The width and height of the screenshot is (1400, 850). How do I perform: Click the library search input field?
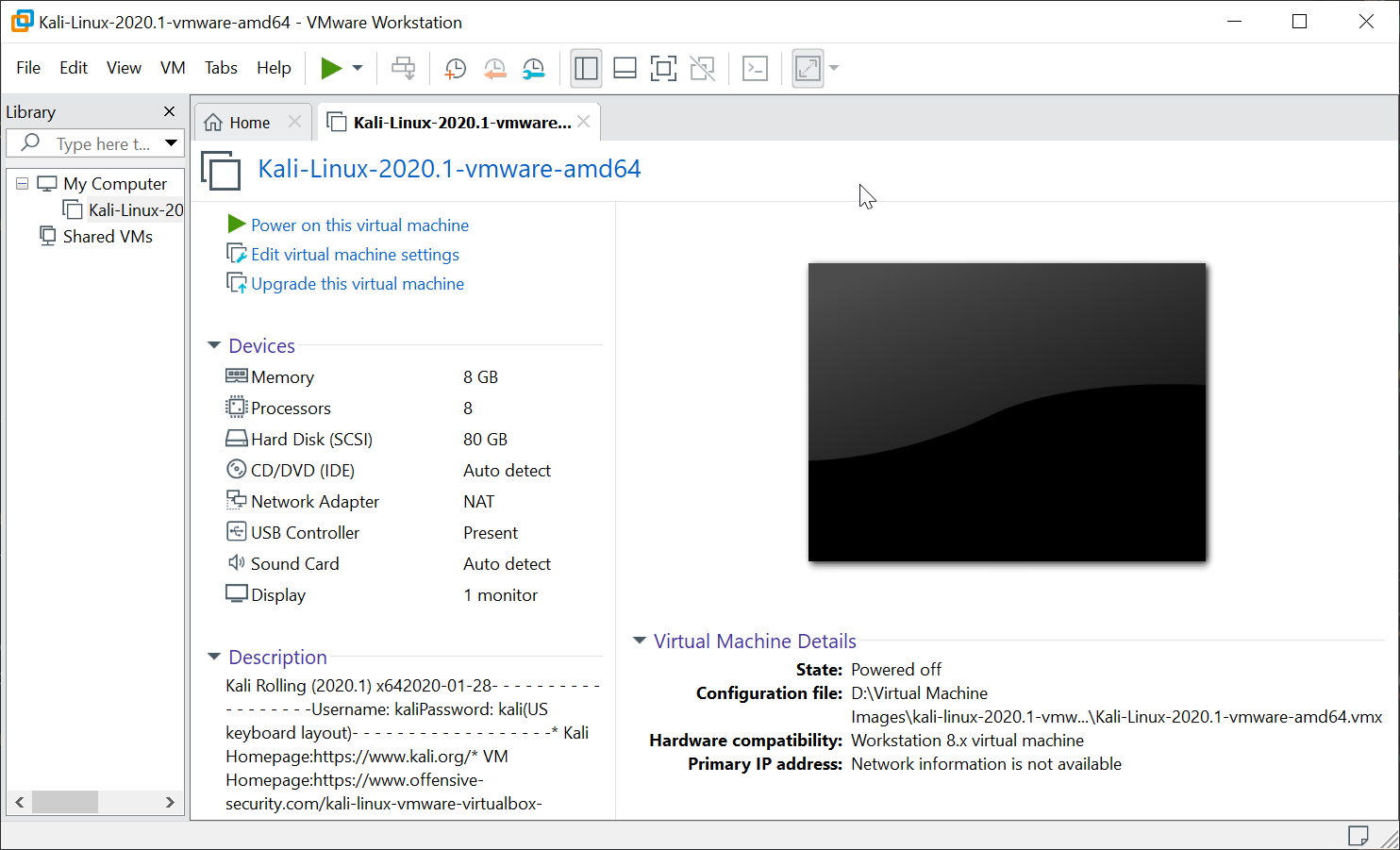coord(104,144)
